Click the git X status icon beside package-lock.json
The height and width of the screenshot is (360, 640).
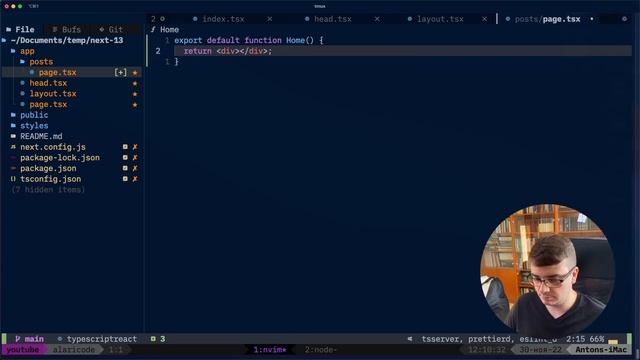pos(135,158)
